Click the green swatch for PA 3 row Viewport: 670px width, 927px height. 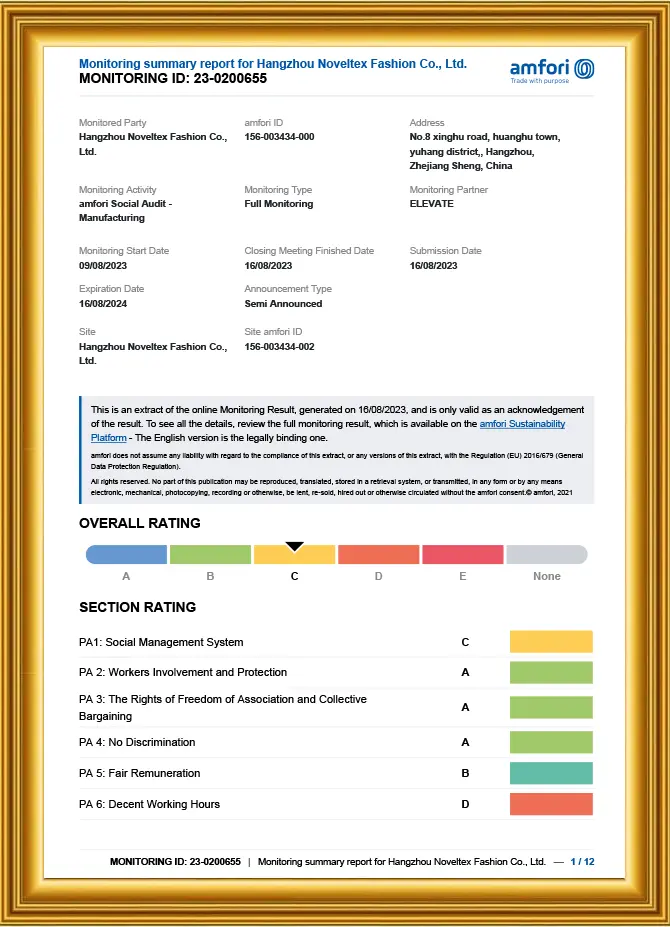[x=551, y=707]
